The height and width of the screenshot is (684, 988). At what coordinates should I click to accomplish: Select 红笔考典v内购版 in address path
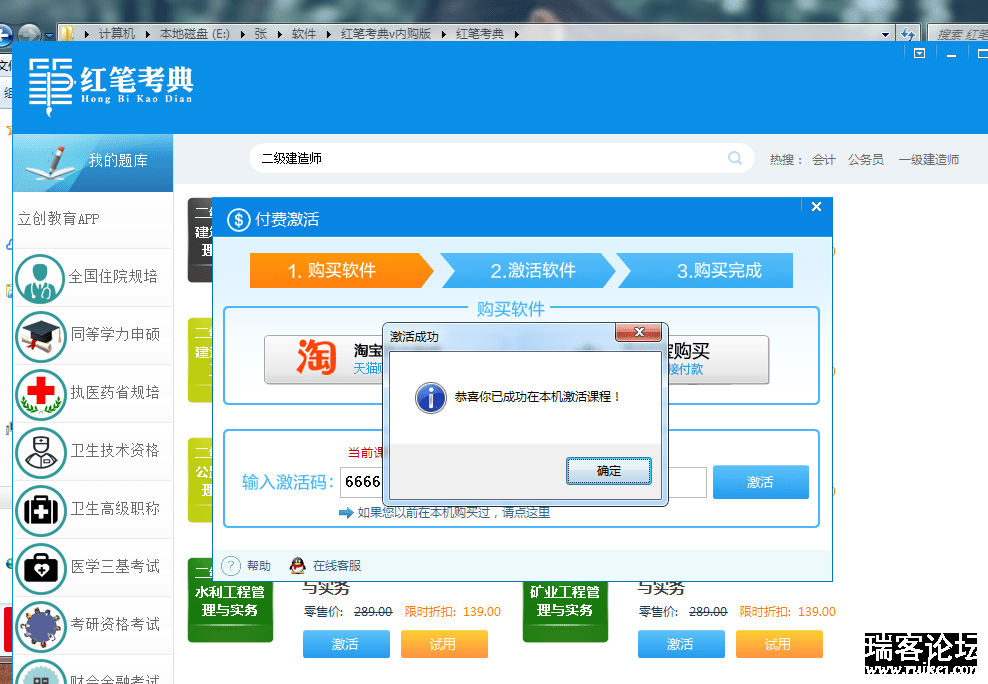[x=386, y=34]
